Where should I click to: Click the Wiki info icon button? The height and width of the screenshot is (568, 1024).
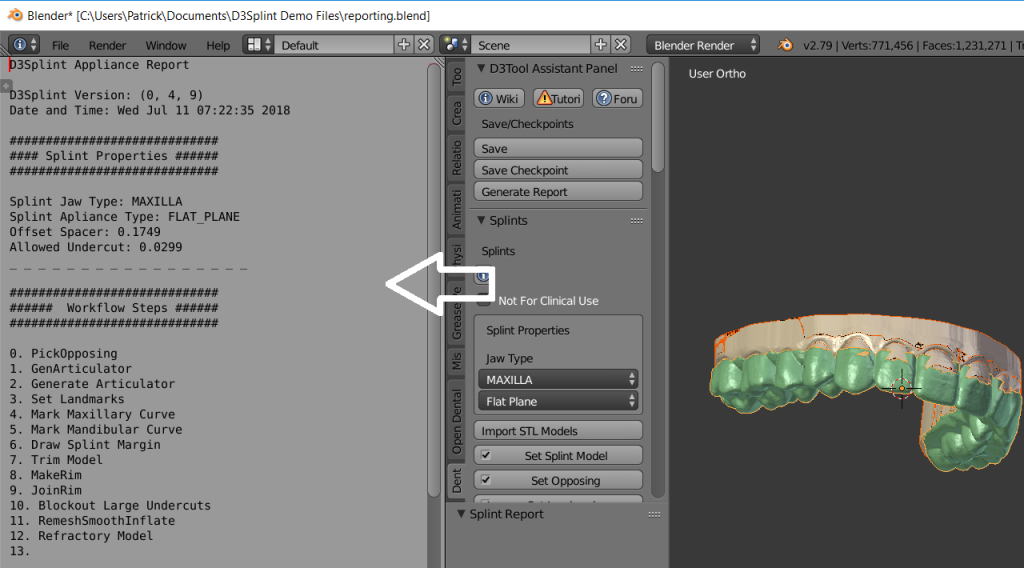point(499,99)
